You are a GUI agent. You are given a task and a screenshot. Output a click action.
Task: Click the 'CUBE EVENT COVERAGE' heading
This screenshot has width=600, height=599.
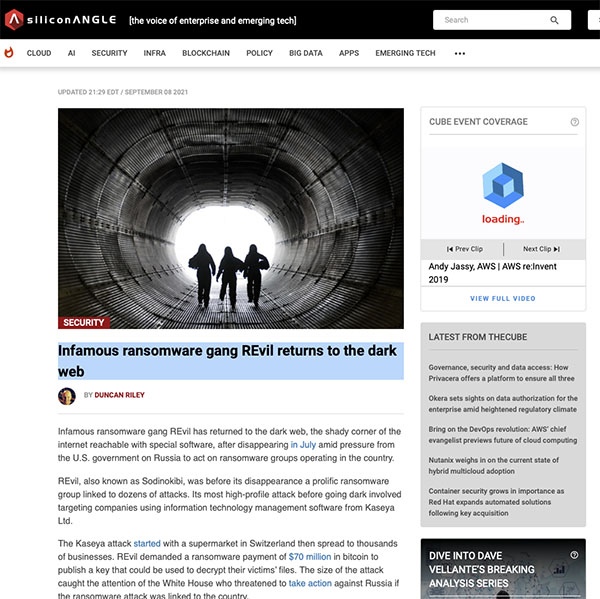(x=478, y=122)
